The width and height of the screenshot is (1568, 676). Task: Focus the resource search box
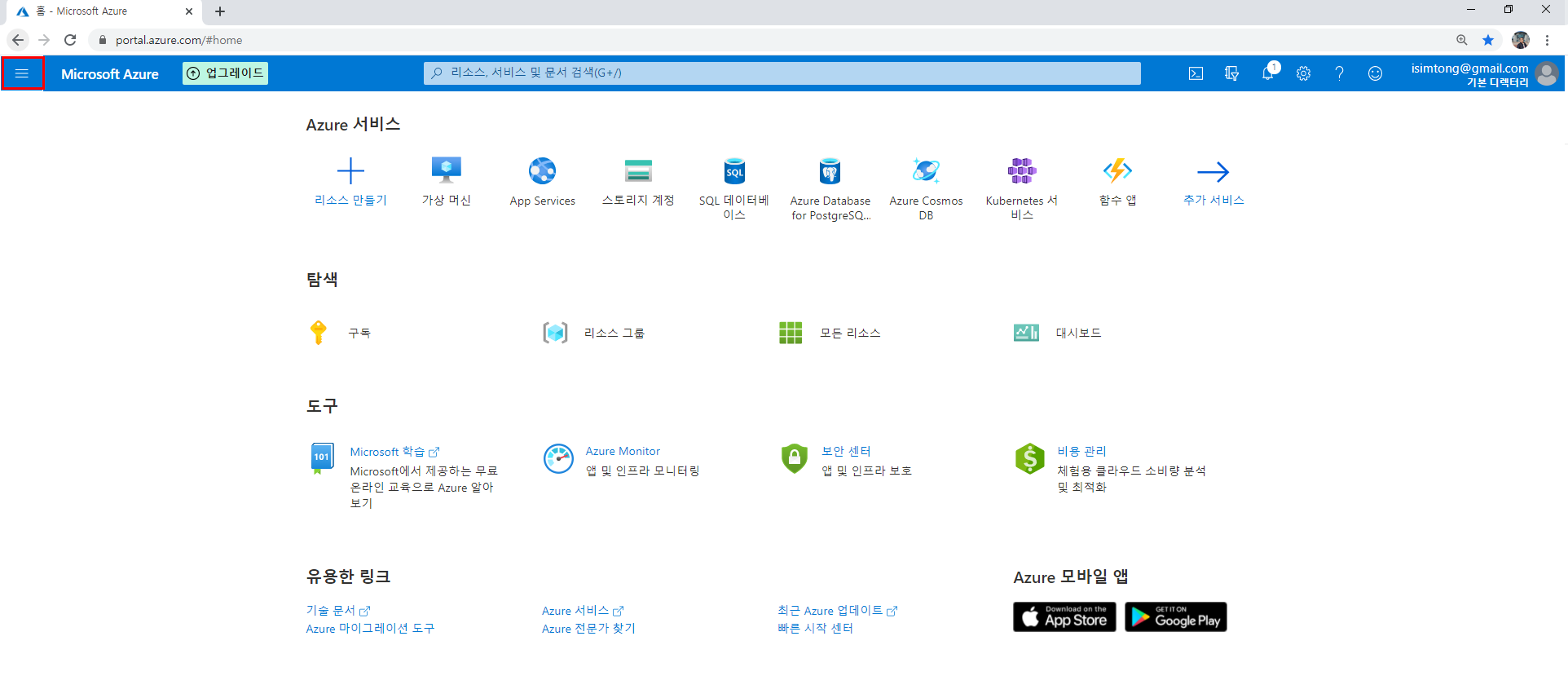(x=782, y=73)
